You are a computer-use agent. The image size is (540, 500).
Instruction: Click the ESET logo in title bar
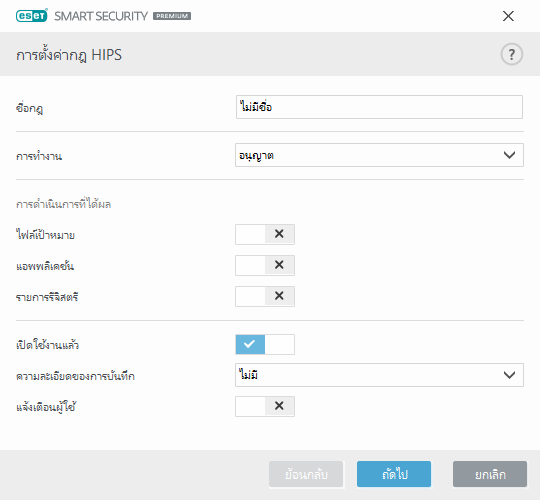pos(31,16)
